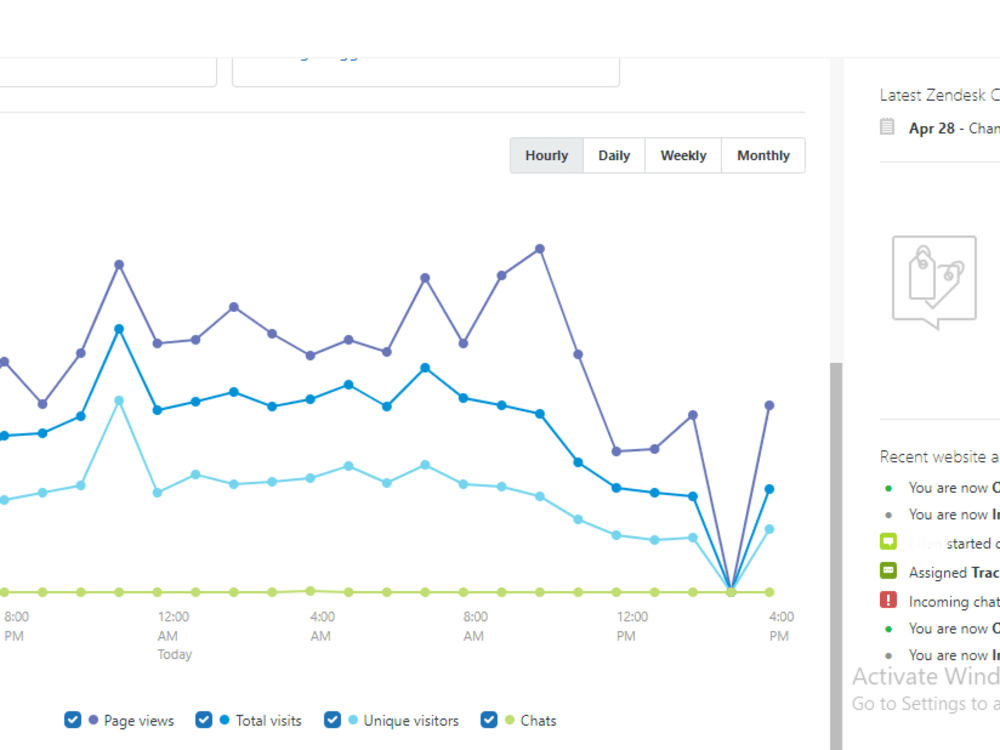
Task: Click the Assigned activity chat icon
Action: (x=888, y=571)
